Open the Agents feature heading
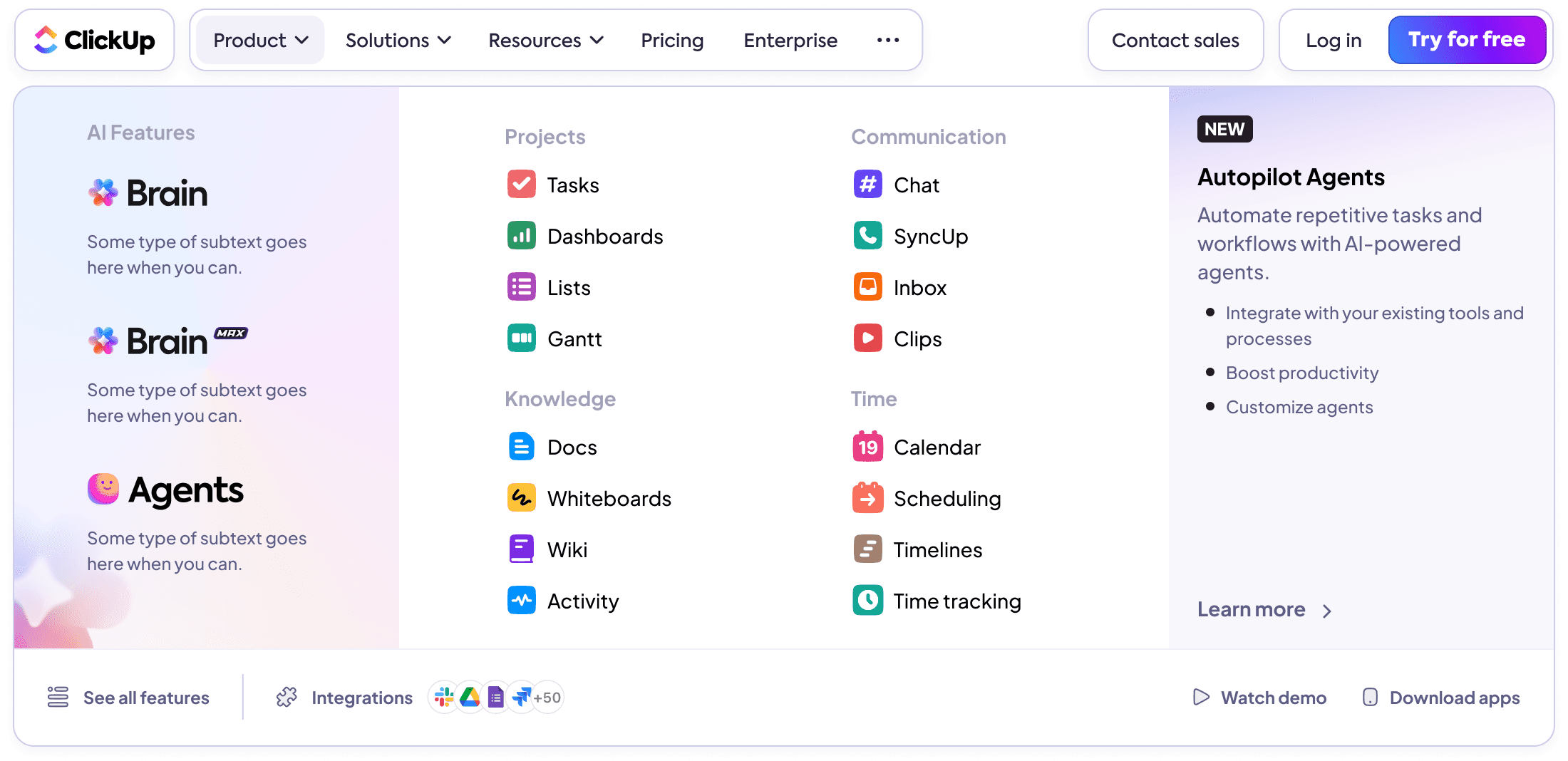Viewport: 1568px width, 761px height. click(x=165, y=490)
